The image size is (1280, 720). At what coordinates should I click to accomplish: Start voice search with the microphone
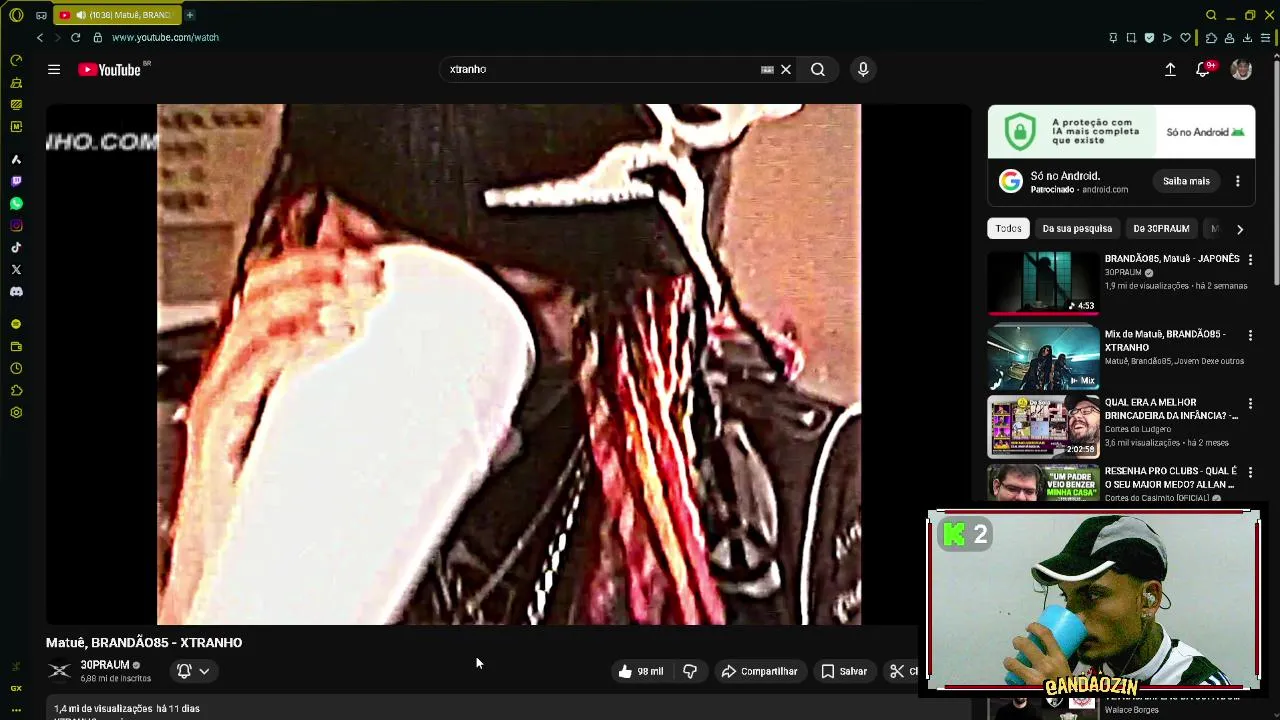coord(863,69)
